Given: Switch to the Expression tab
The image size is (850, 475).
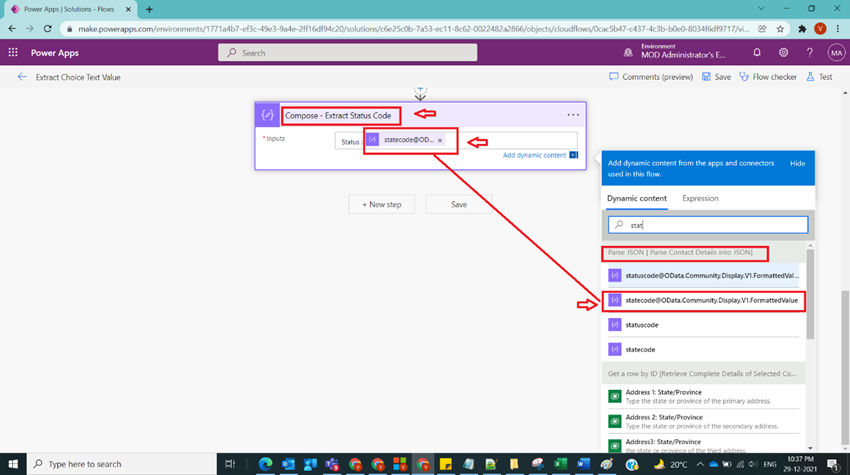Looking at the screenshot, I should pos(700,198).
